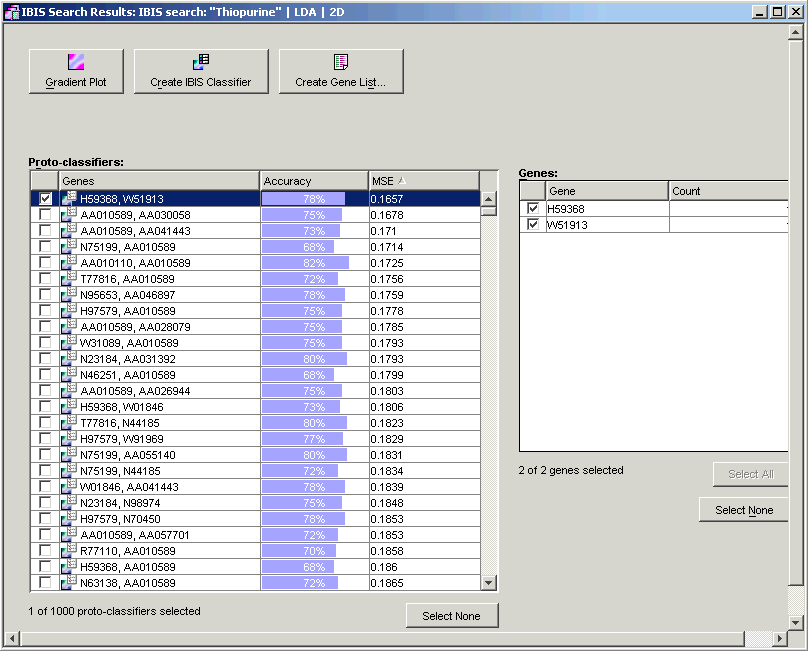Click window horizontal scrollbar right arrow
This screenshot has width=808, height=651.
pyautogui.click(x=780, y=639)
